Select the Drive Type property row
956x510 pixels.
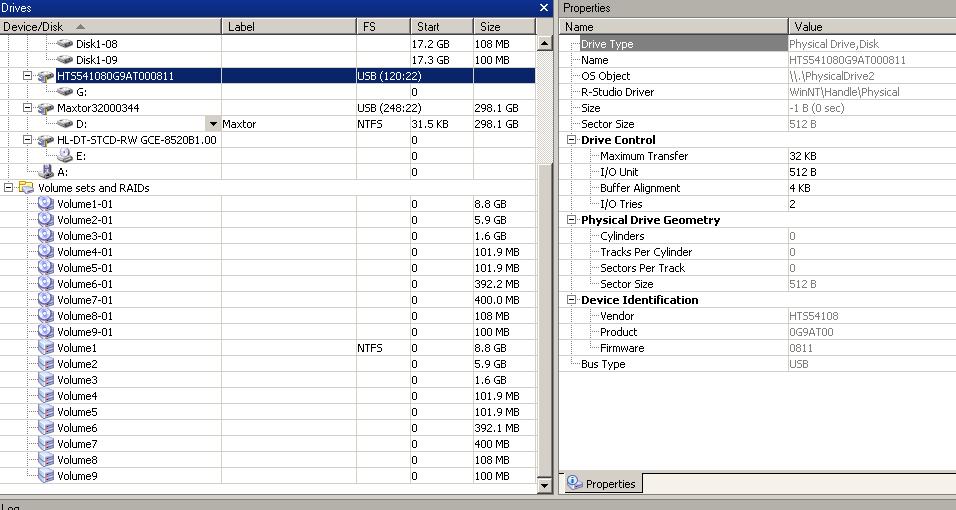coord(758,44)
